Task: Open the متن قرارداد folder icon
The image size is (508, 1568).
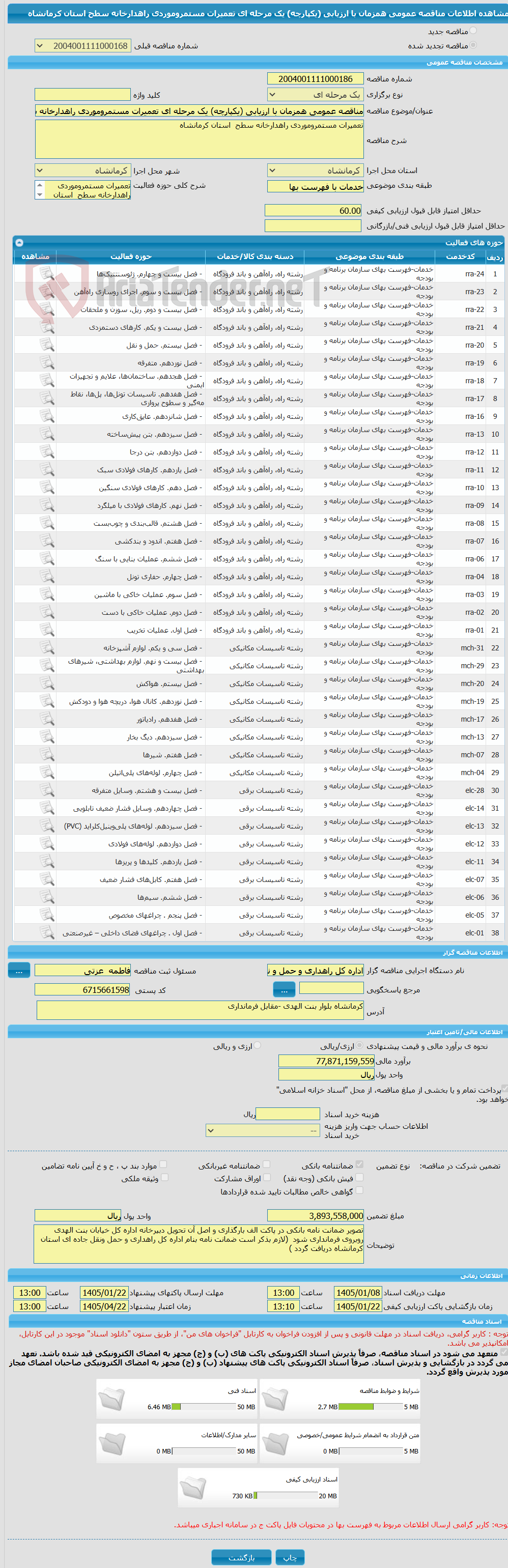Action: 275,1443
